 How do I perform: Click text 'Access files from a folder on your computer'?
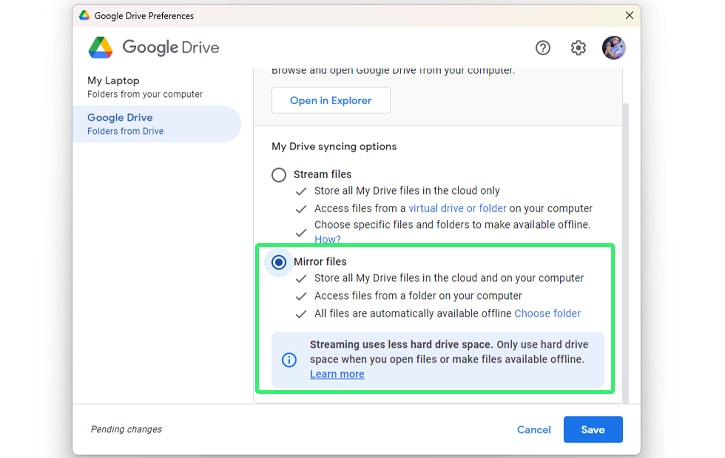click(418, 296)
